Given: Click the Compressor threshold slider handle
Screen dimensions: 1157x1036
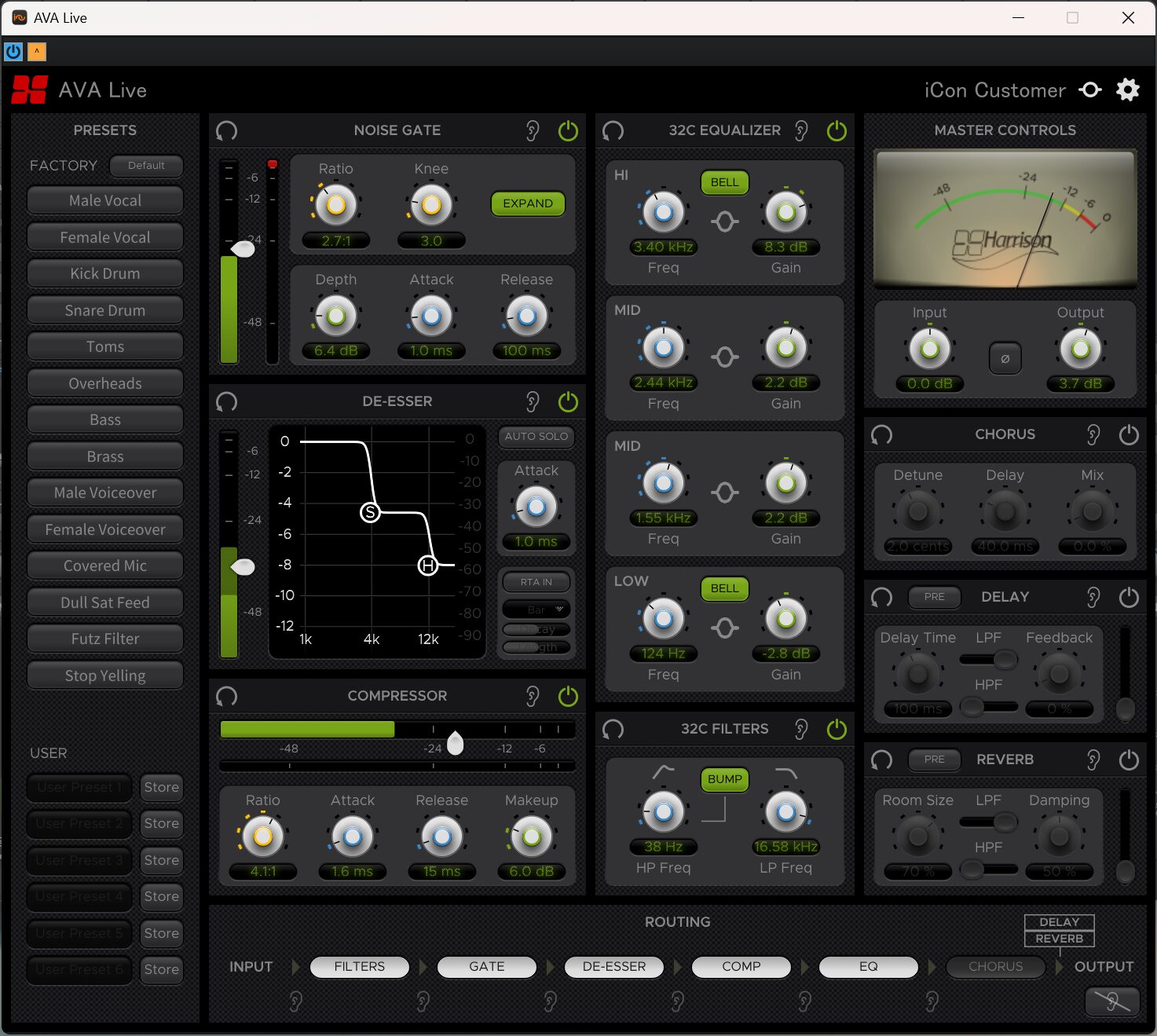Looking at the screenshot, I should point(455,742).
